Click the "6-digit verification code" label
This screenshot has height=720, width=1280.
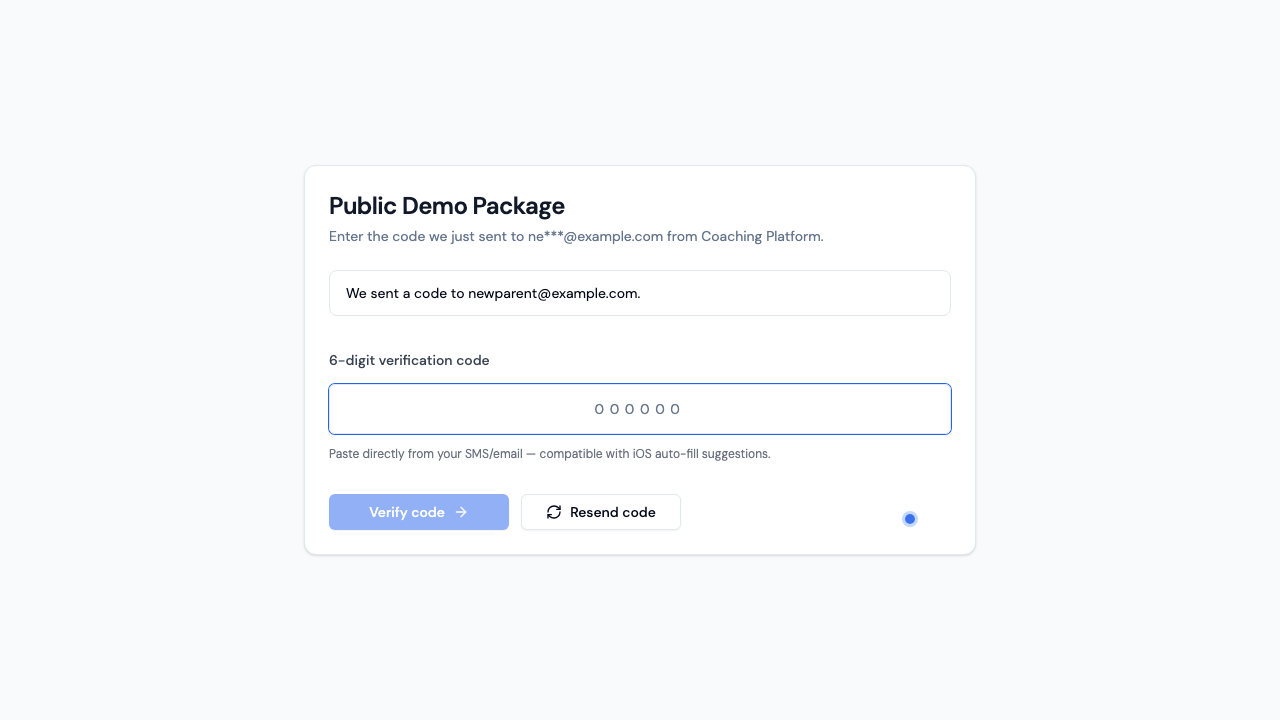point(409,360)
